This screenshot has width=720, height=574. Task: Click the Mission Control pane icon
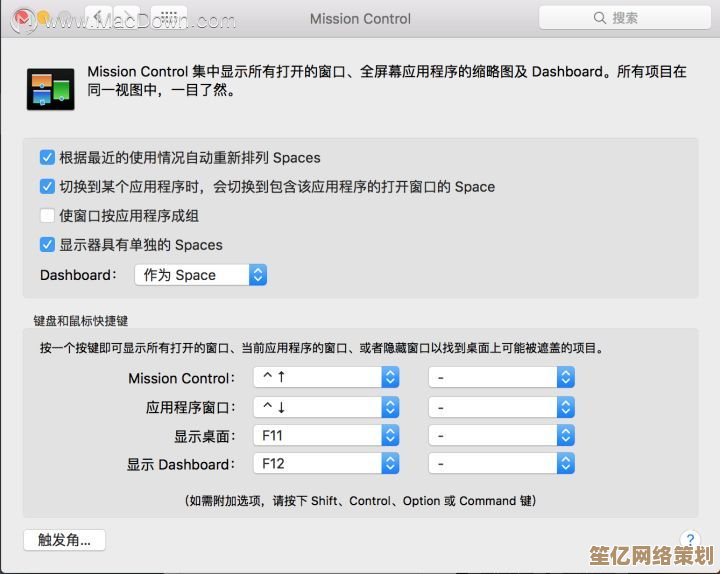point(50,87)
